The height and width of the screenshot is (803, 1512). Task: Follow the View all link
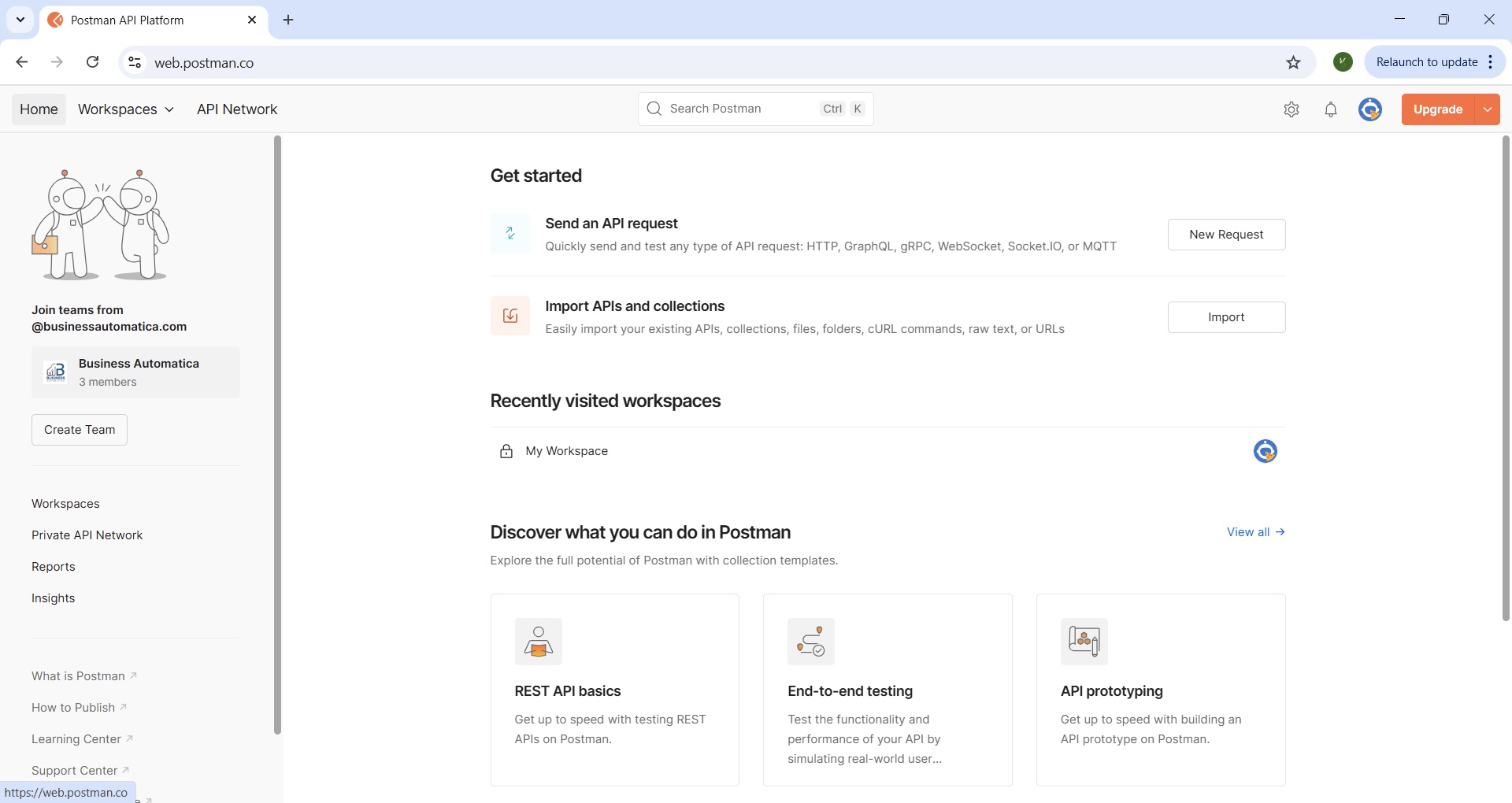(1255, 532)
